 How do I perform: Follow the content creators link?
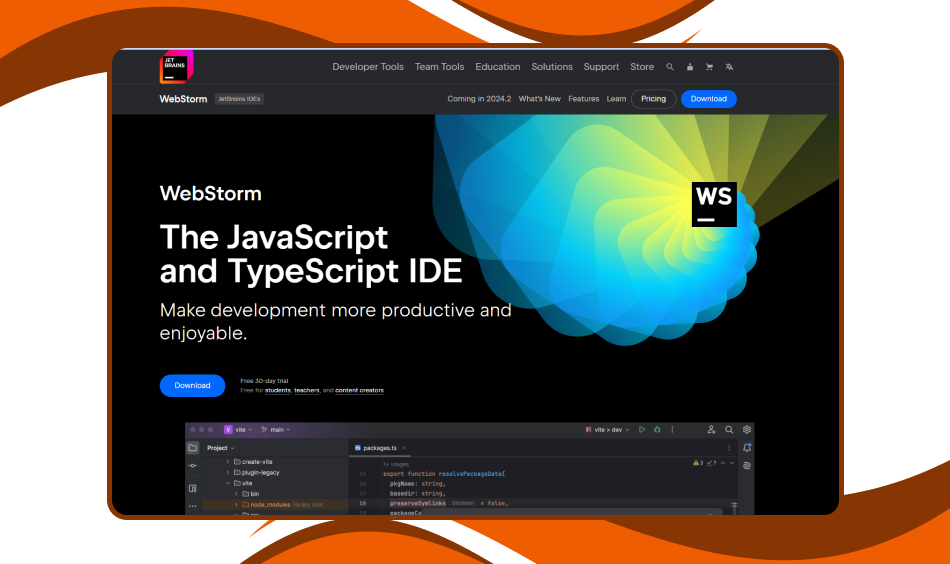click(359, 391)
